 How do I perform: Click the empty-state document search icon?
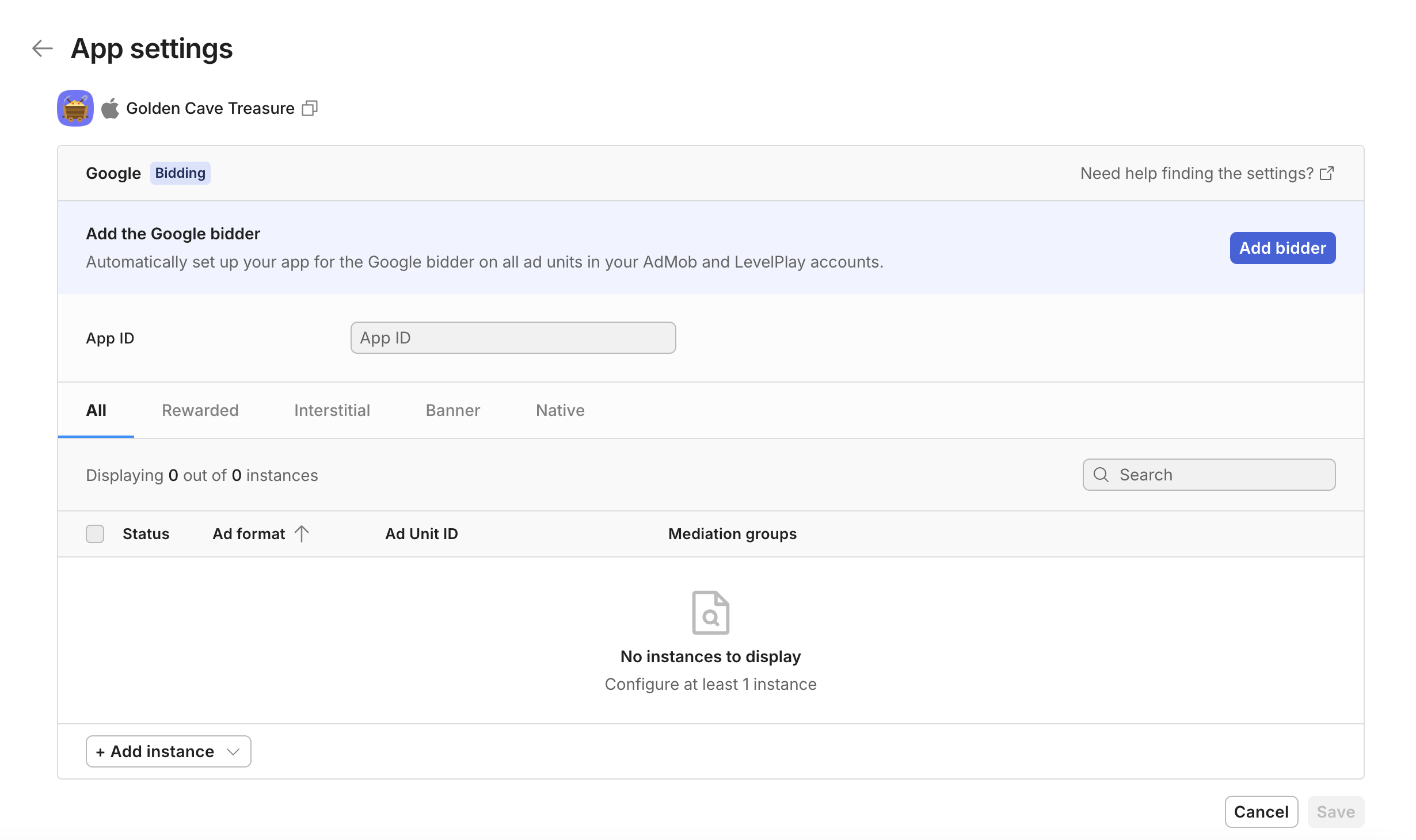[710, 613]
